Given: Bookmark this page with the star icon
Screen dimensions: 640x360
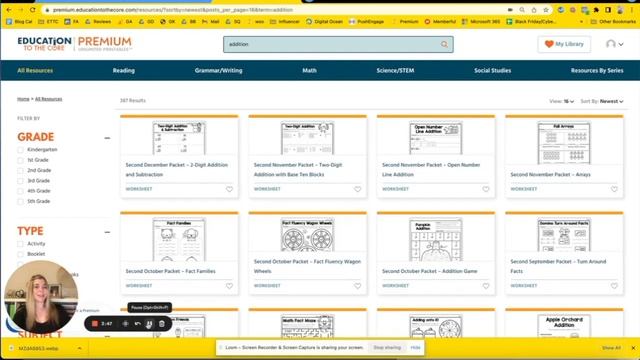Looking at the screenshot, I should [546, 10].
